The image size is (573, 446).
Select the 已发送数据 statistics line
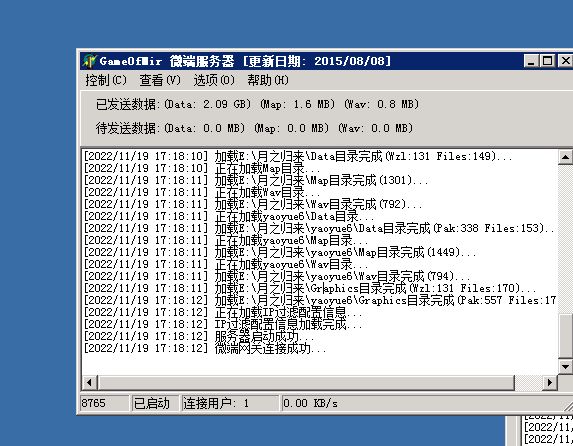257,105
